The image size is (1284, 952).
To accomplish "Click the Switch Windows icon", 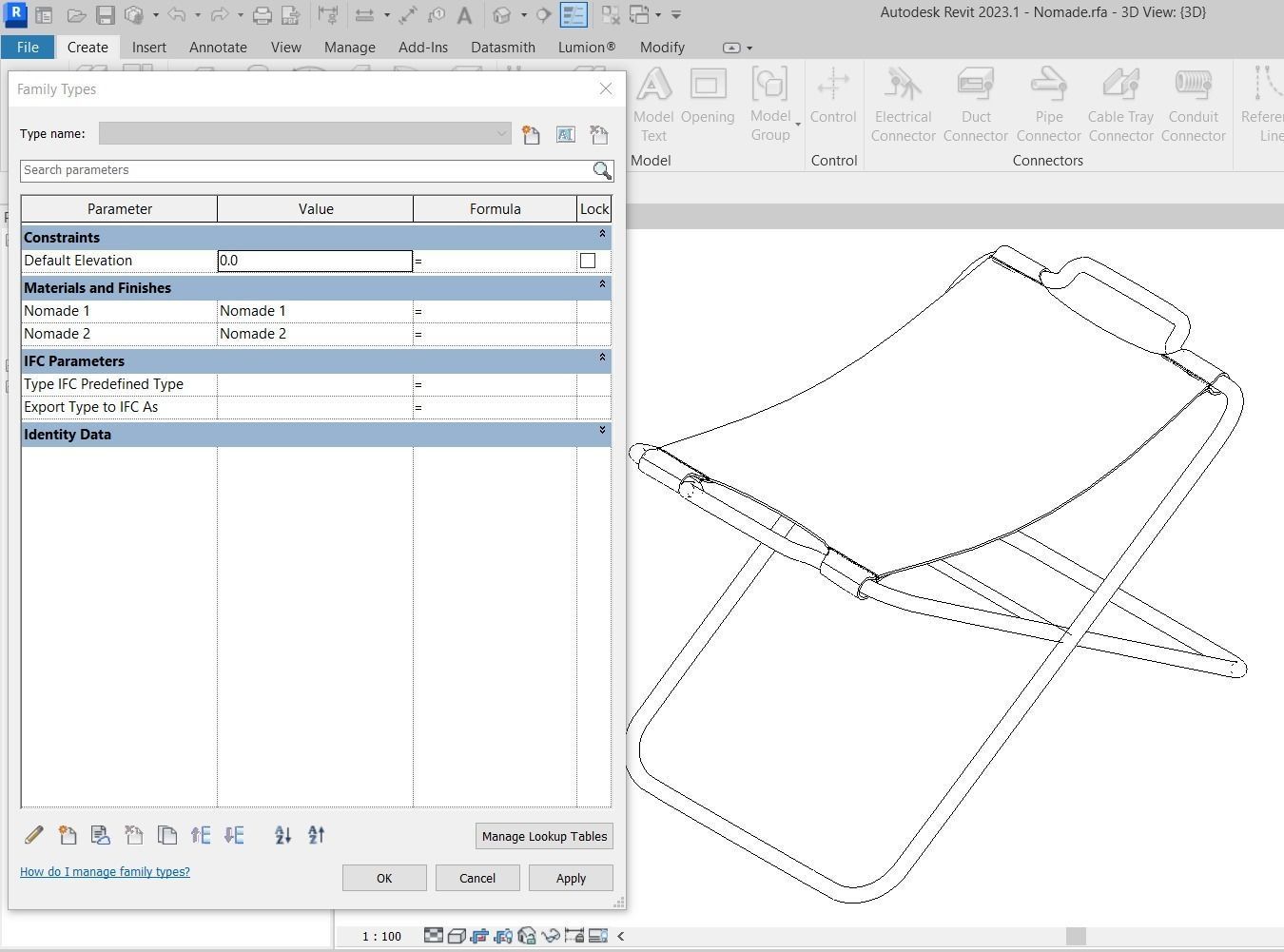I will pyautogui.click(x=639, y=15).
